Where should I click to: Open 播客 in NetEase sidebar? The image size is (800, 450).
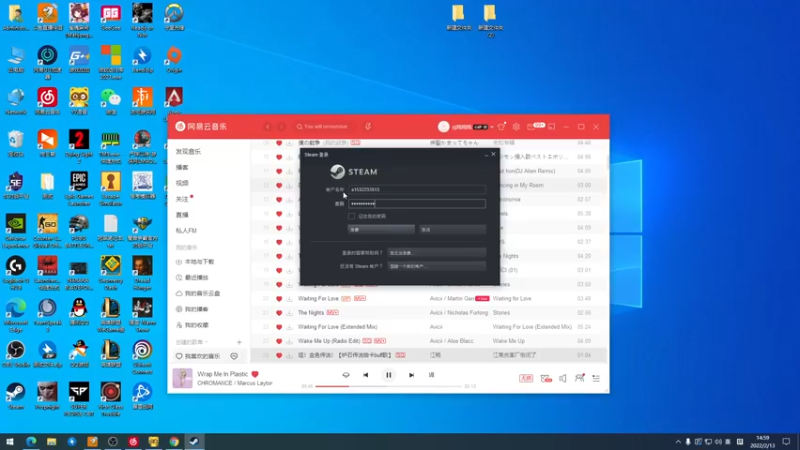pyautogui.click(x=182, y=167)
